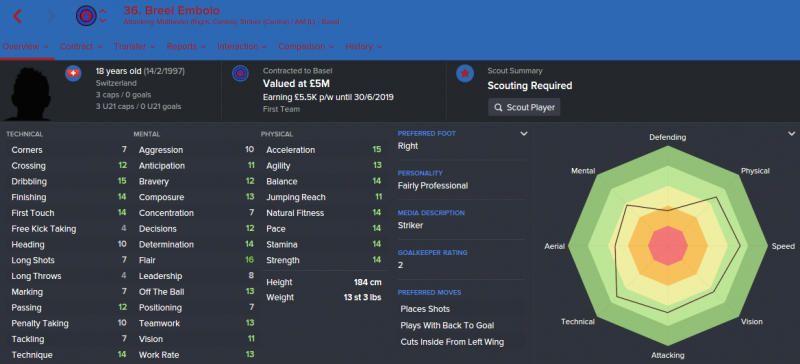Click the red center of the radar chart
800x364 pixels.
(x=668, y=246)
